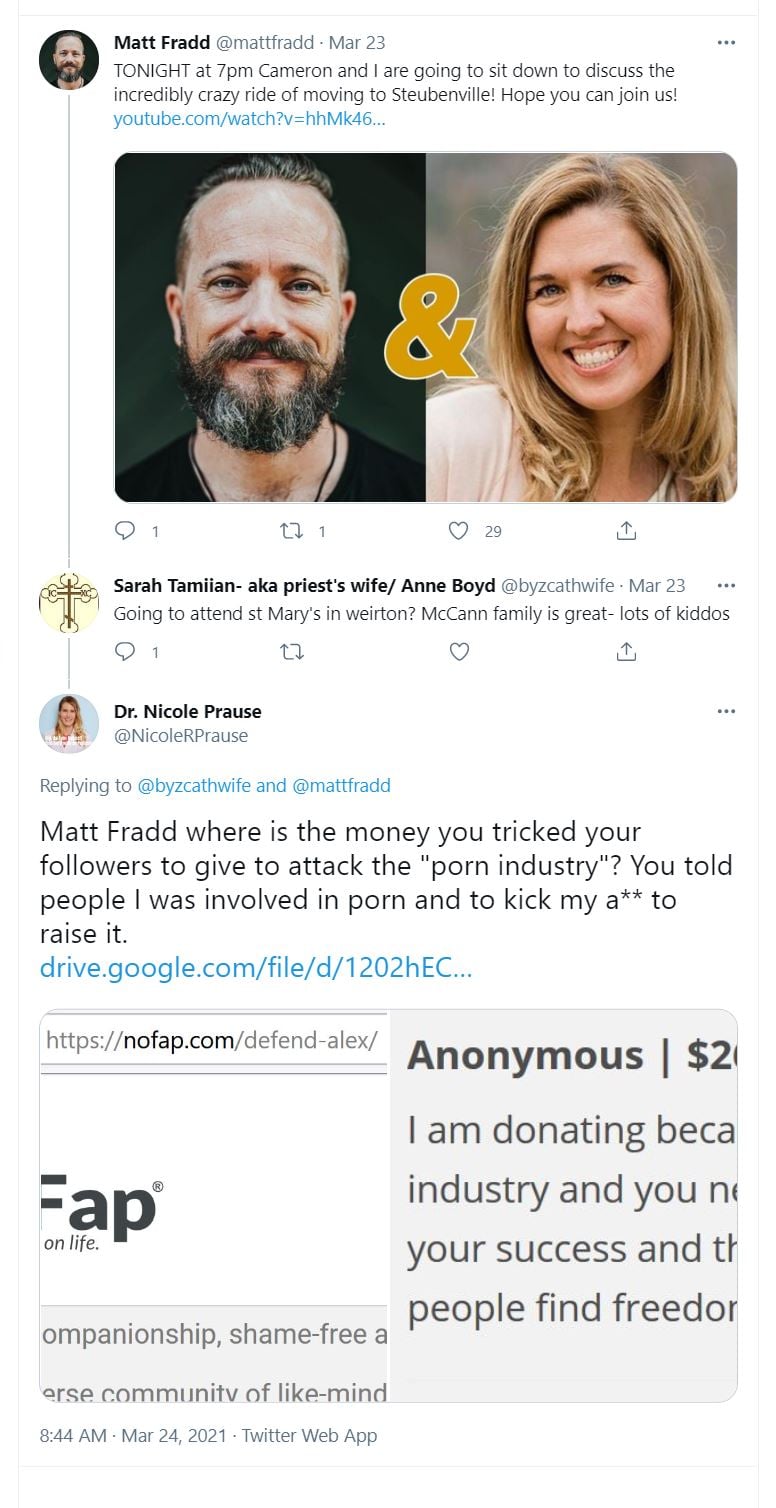Open more options on Dr. Nicole Prause's tweet

pos(727,712)
